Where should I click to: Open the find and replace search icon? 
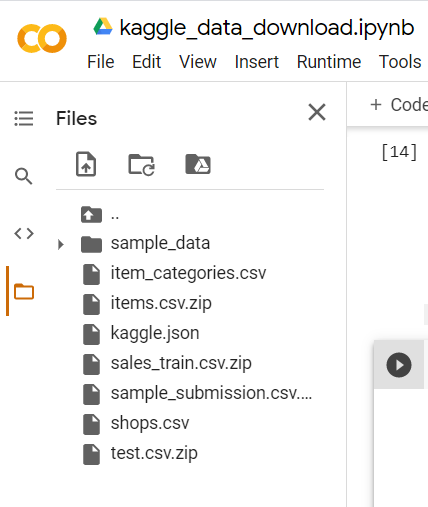point(24,176)
